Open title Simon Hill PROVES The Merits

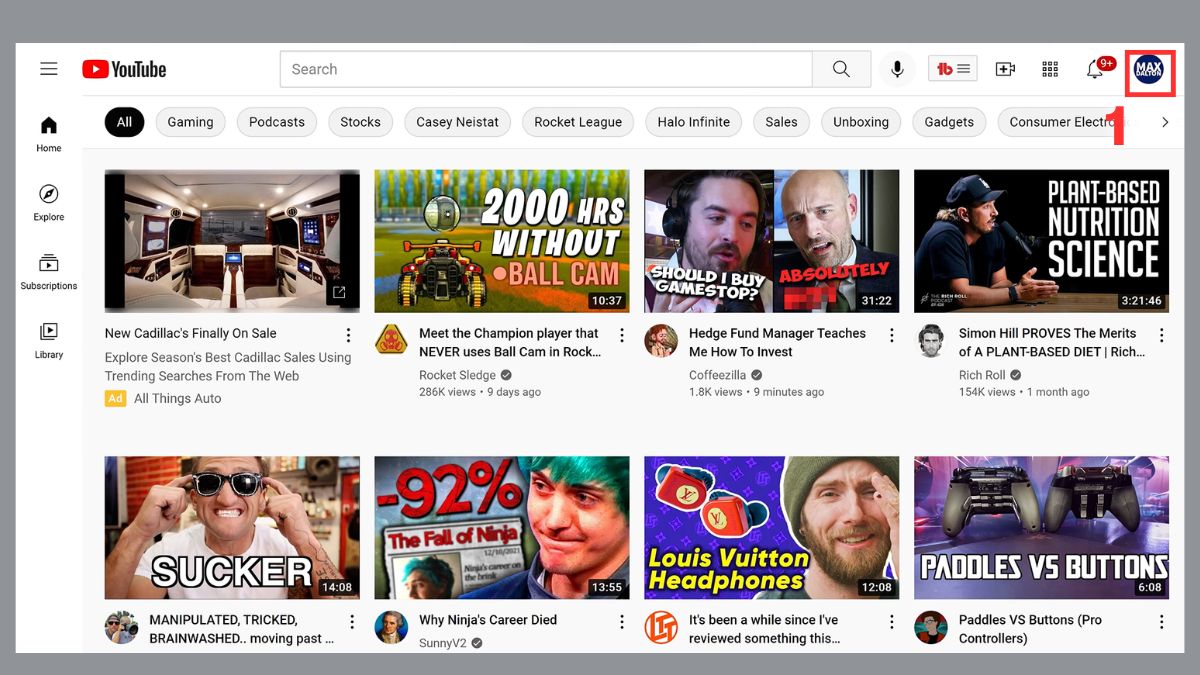1052,342
